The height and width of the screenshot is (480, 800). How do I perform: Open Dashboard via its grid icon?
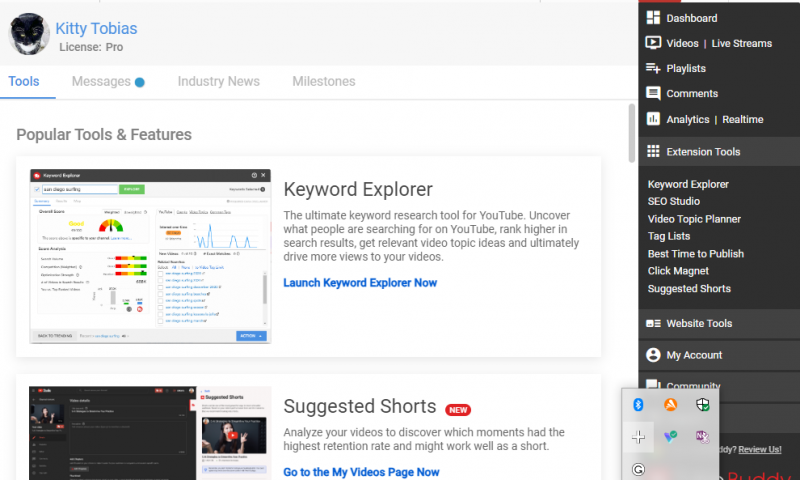653,18
